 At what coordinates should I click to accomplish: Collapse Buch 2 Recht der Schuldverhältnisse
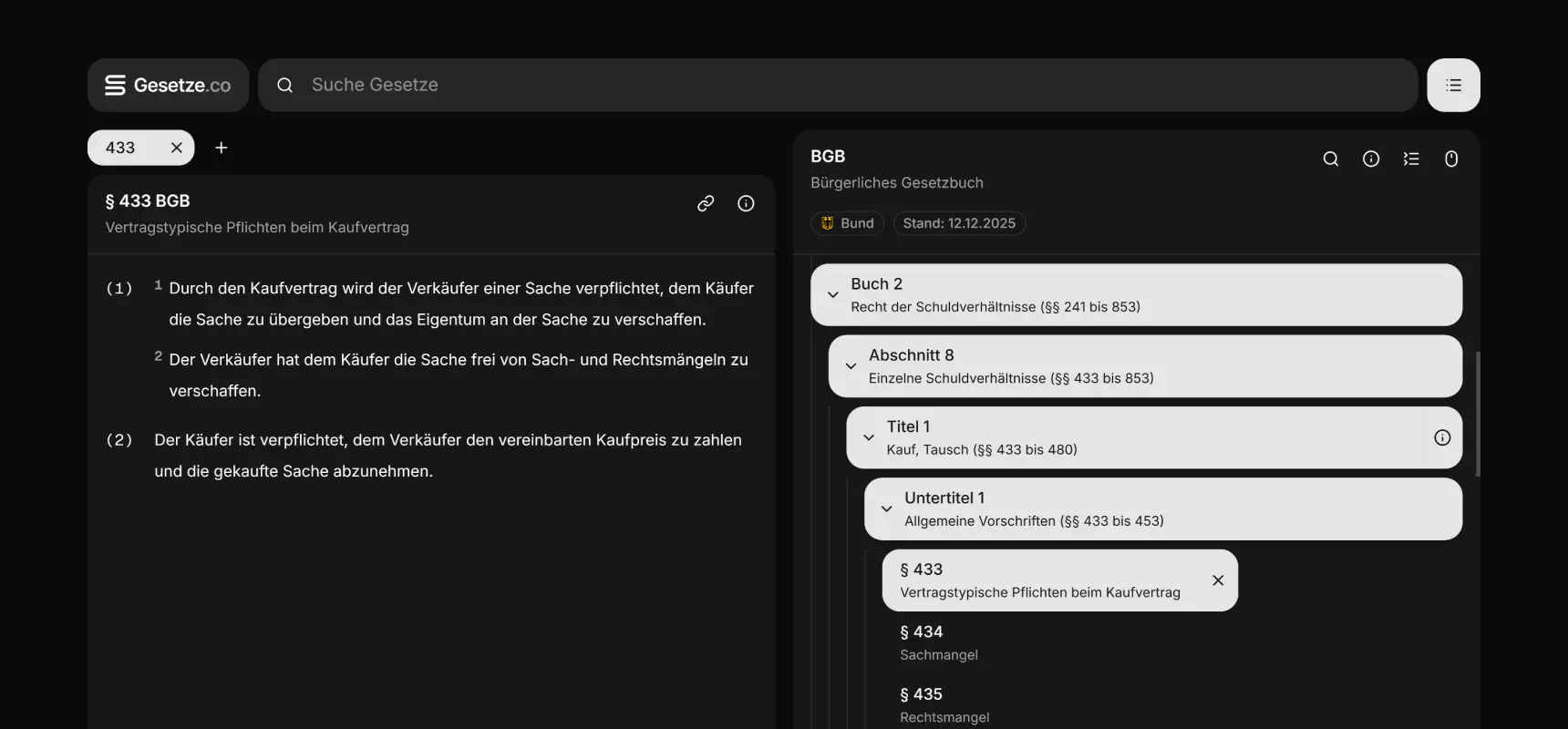point(832,294)
